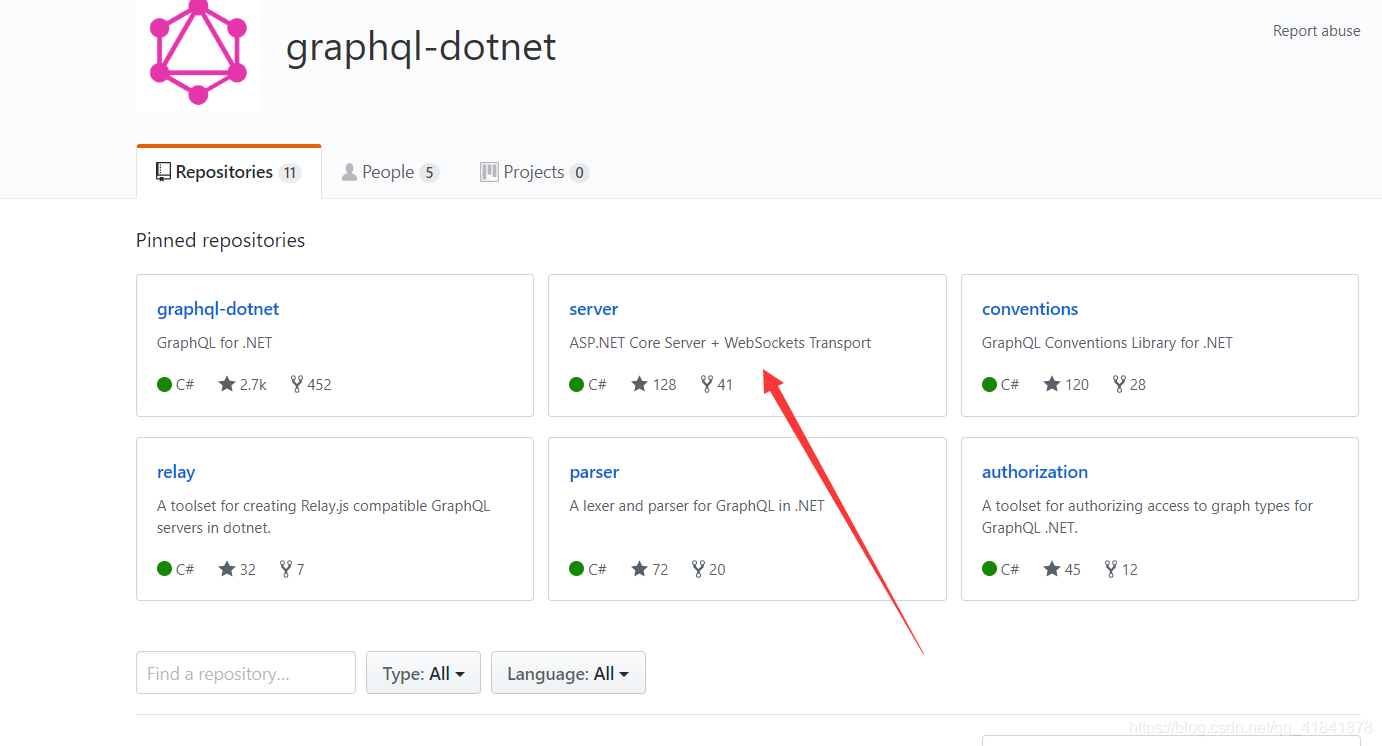1382x746 pixels.
Task: Open the Type: All dropdown
Action: (423, 673)
